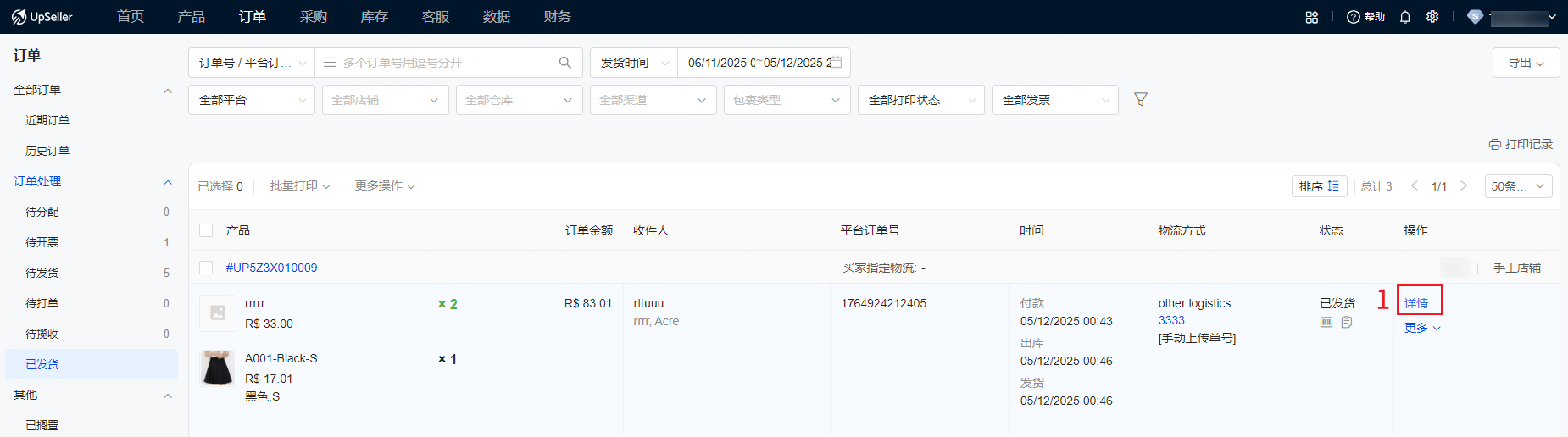Collapse the 订单处理 sidebar section
This screenshot has height=437, width=1568.
click(x=167, y=181)
